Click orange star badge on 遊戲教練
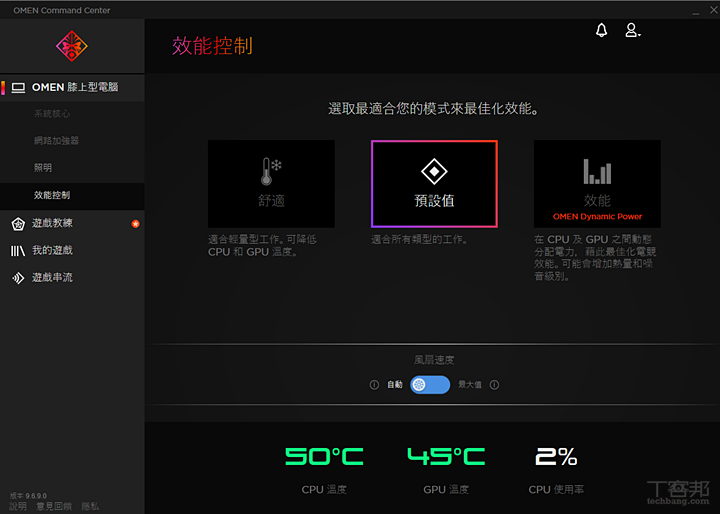720x514 pixels. click(135, 224)
